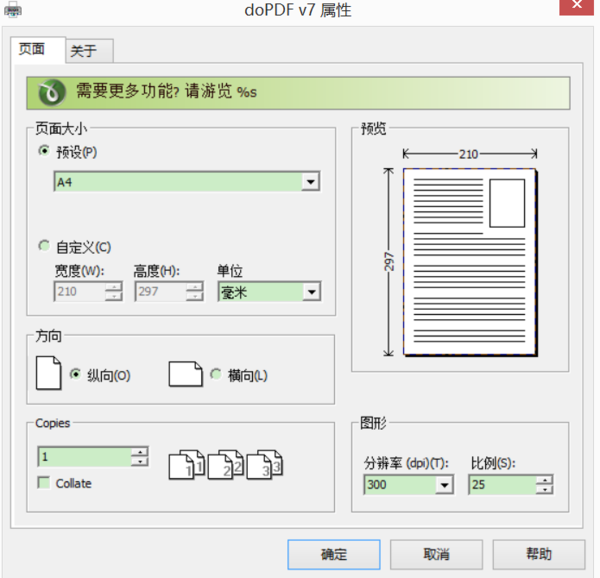Click the portrait page icon
Screen dimensions: 600x578
pyautogui.click(x=48, y=373)
